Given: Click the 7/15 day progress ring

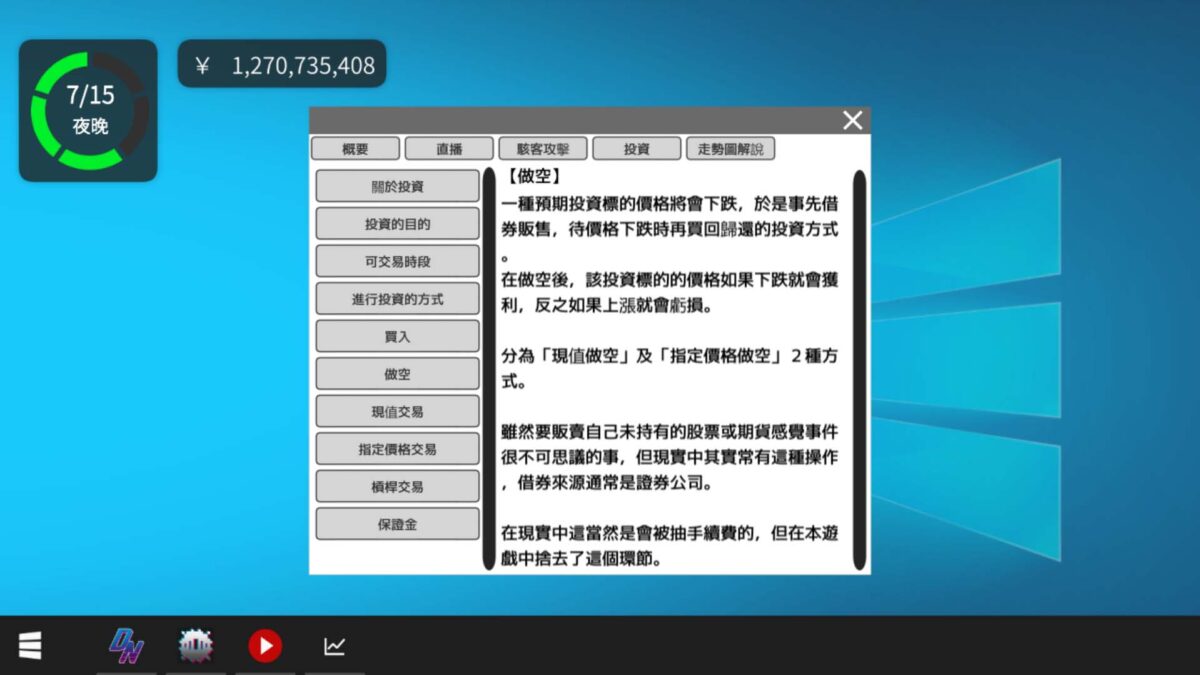Looking at the screenshot, I should tap(88, 110).
